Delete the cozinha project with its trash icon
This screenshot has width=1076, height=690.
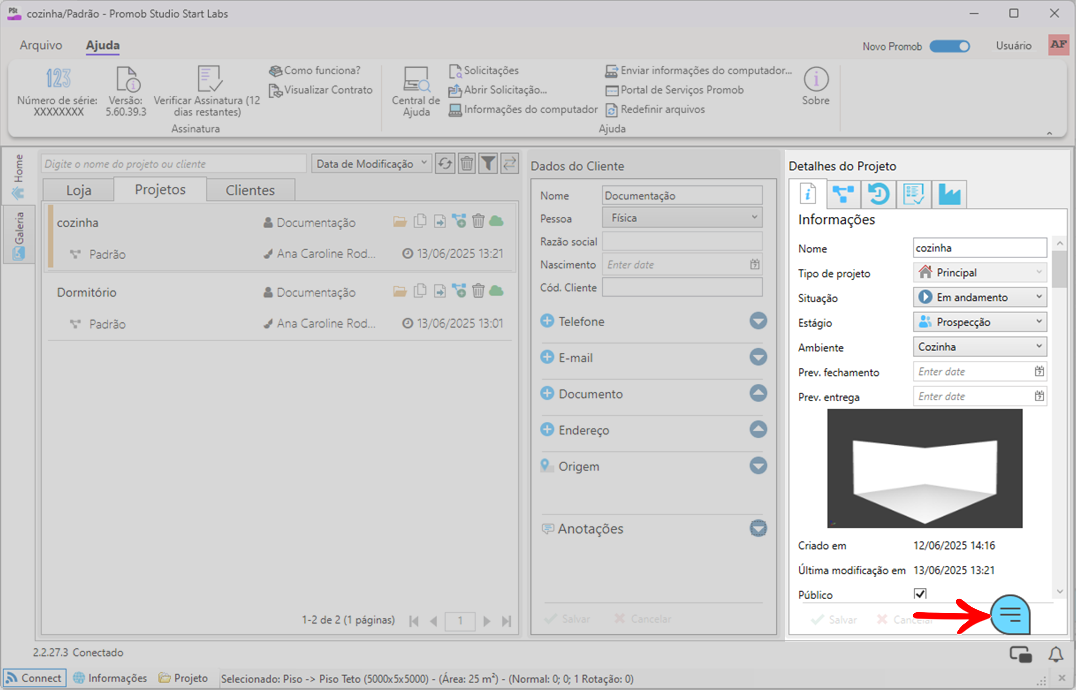pos(478,221)
